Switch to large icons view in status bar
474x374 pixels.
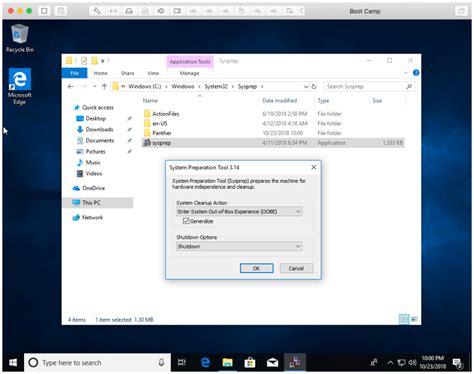pyautogui.click(x=414, y=319)
